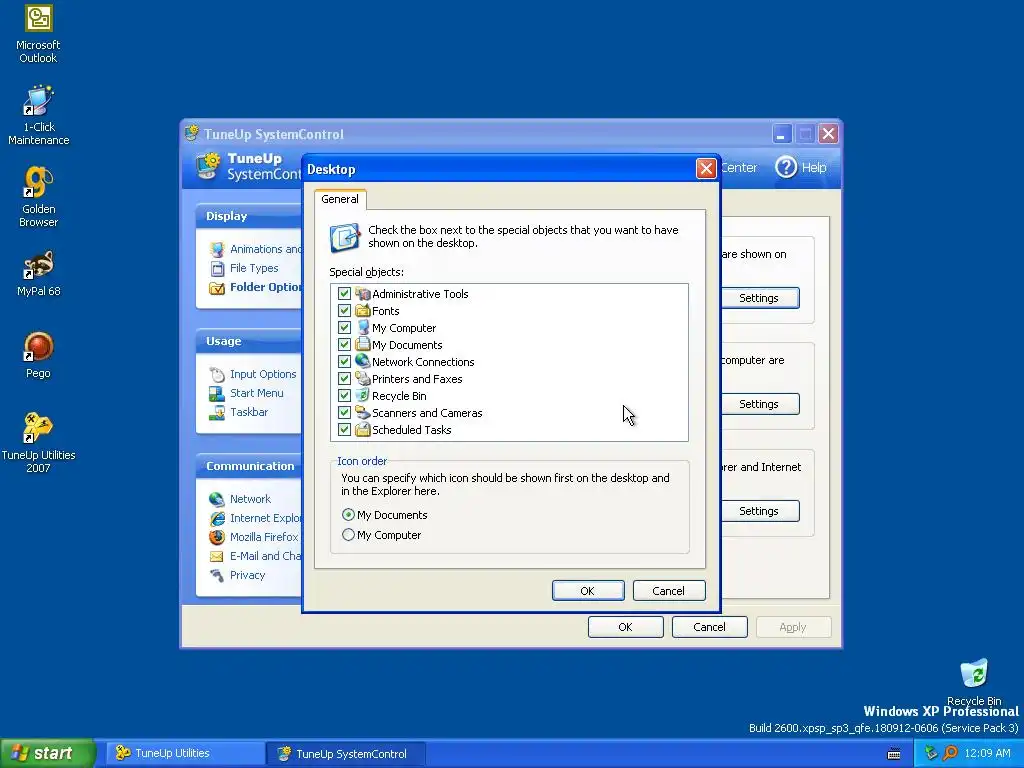Open Microsoft Outlook desktop icon

(x=38, y=34)
